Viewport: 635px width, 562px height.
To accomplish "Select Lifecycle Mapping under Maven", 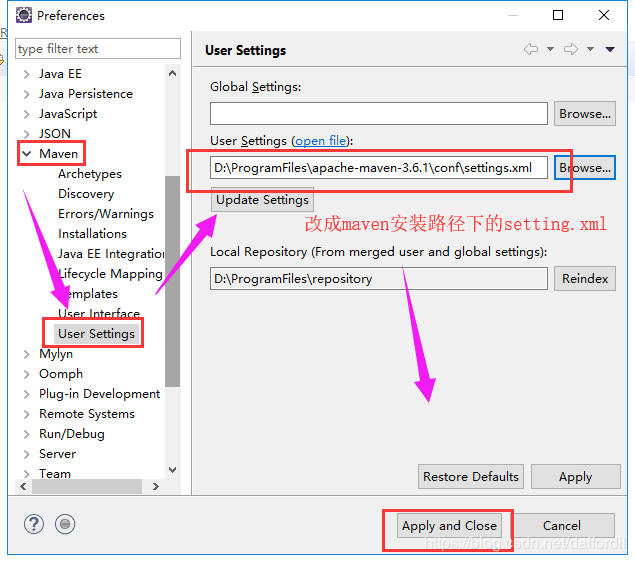I will [110, 274].
